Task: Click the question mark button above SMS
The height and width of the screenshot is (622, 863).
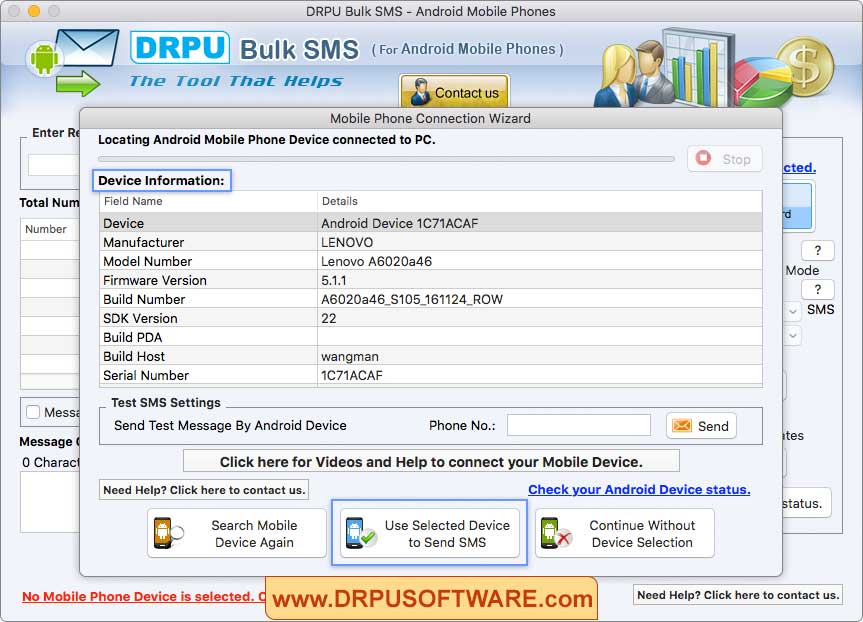Action: point(817,290)
